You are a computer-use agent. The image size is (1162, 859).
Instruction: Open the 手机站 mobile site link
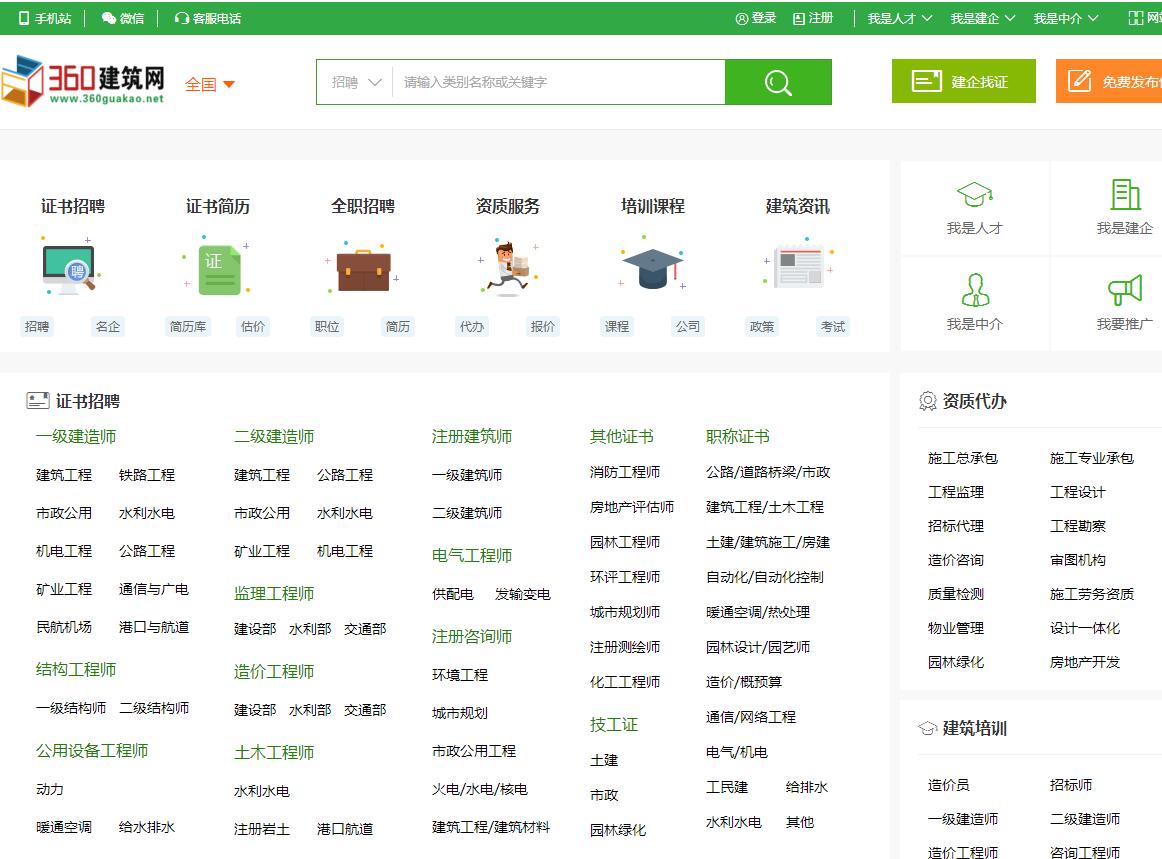[x=45, y=19]
